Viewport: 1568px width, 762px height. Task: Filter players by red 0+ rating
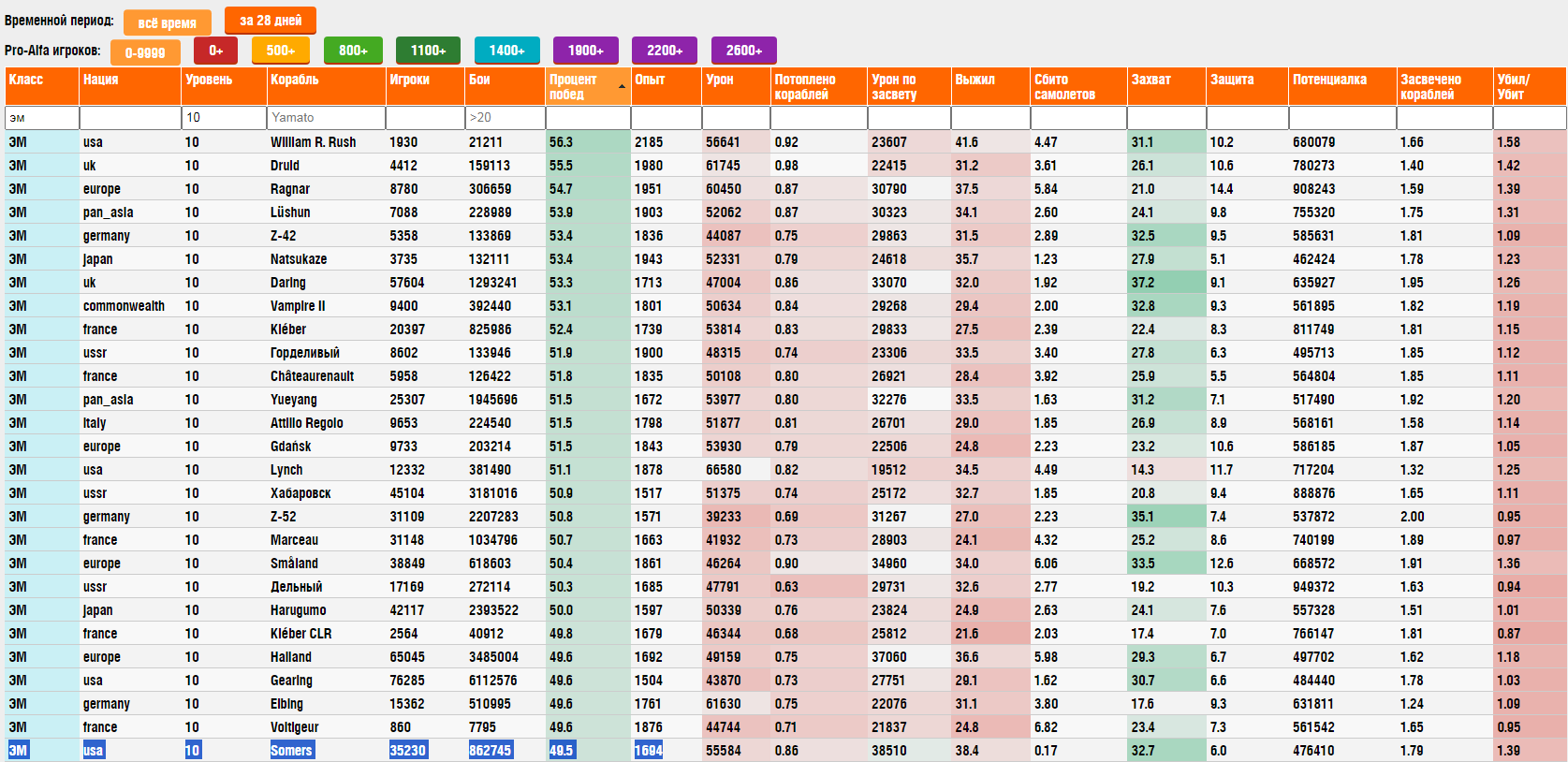[x=215, y=51]
